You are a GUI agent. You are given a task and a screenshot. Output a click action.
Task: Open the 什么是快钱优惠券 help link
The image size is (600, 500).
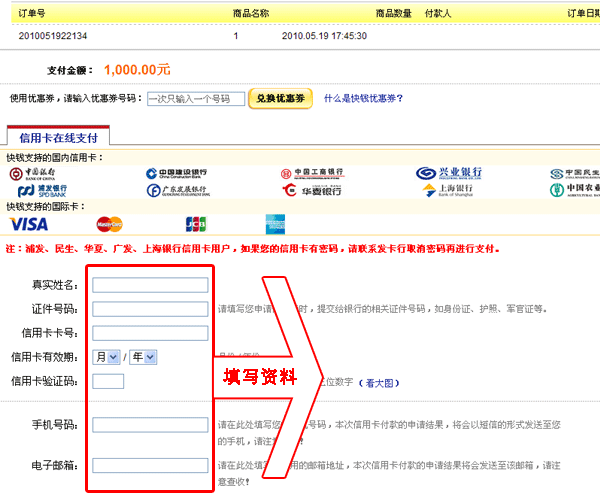click(x=363, y=99)
